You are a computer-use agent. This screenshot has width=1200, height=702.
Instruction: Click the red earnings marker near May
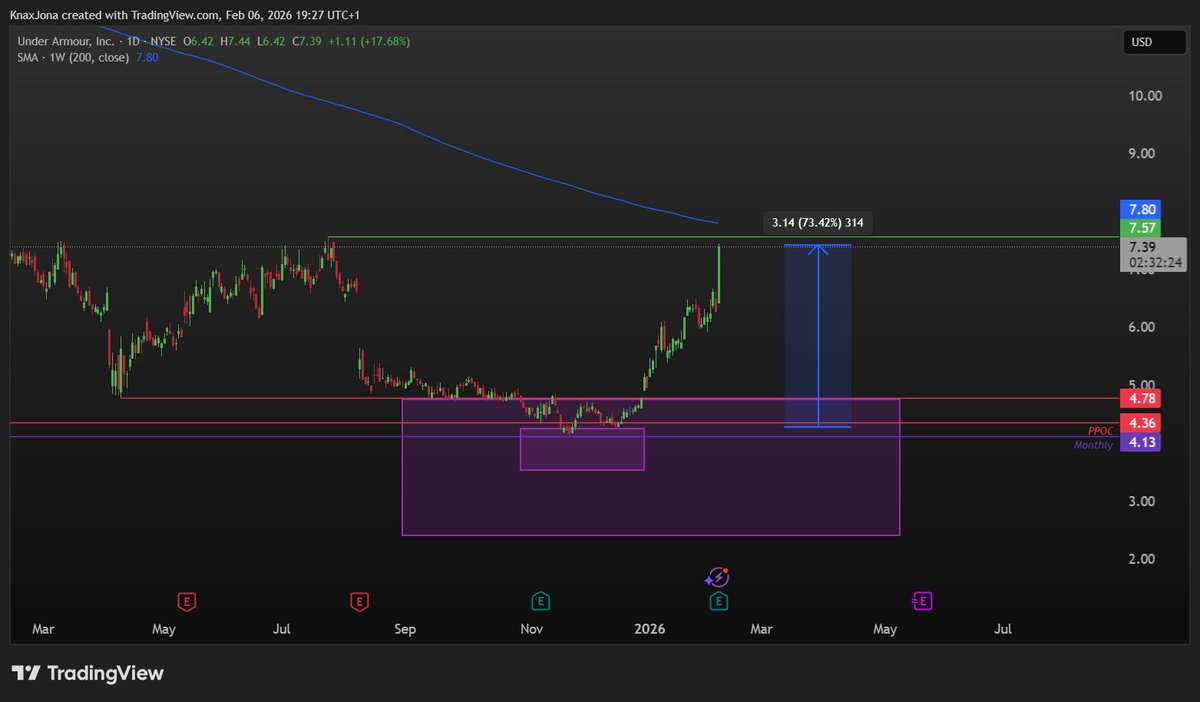186,601
